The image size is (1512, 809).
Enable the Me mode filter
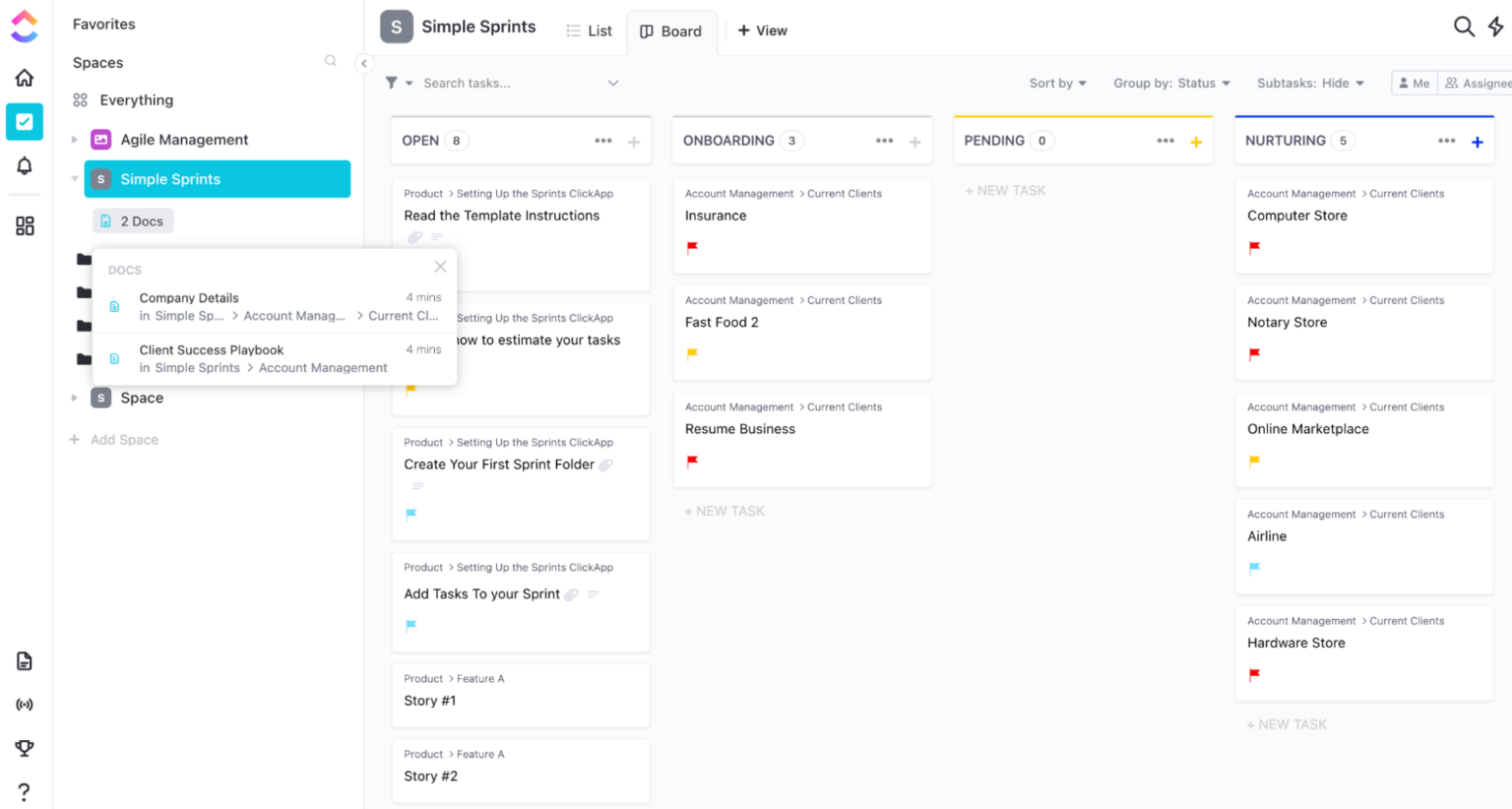1414,83
